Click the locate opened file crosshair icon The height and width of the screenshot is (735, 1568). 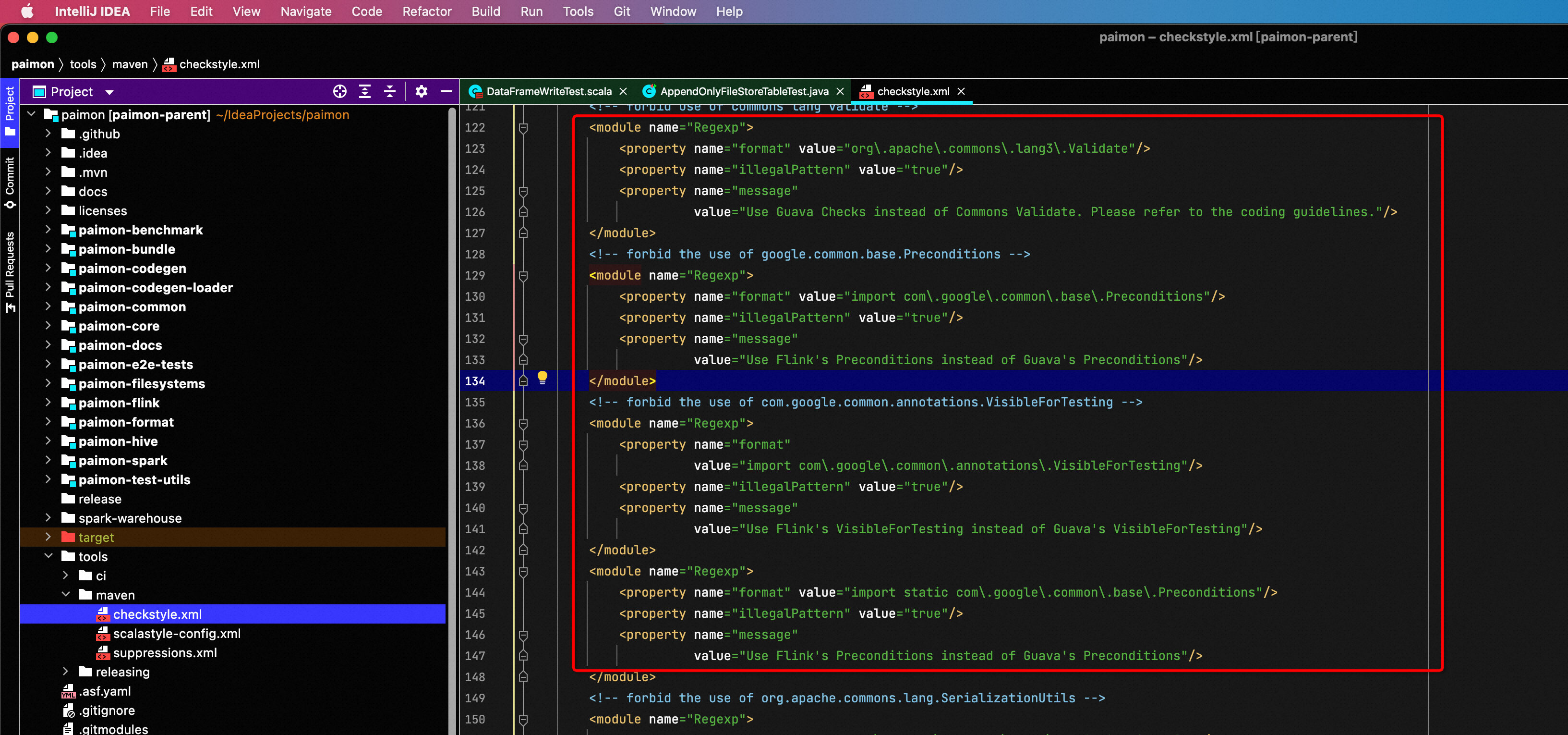click(x=339, y=91)
